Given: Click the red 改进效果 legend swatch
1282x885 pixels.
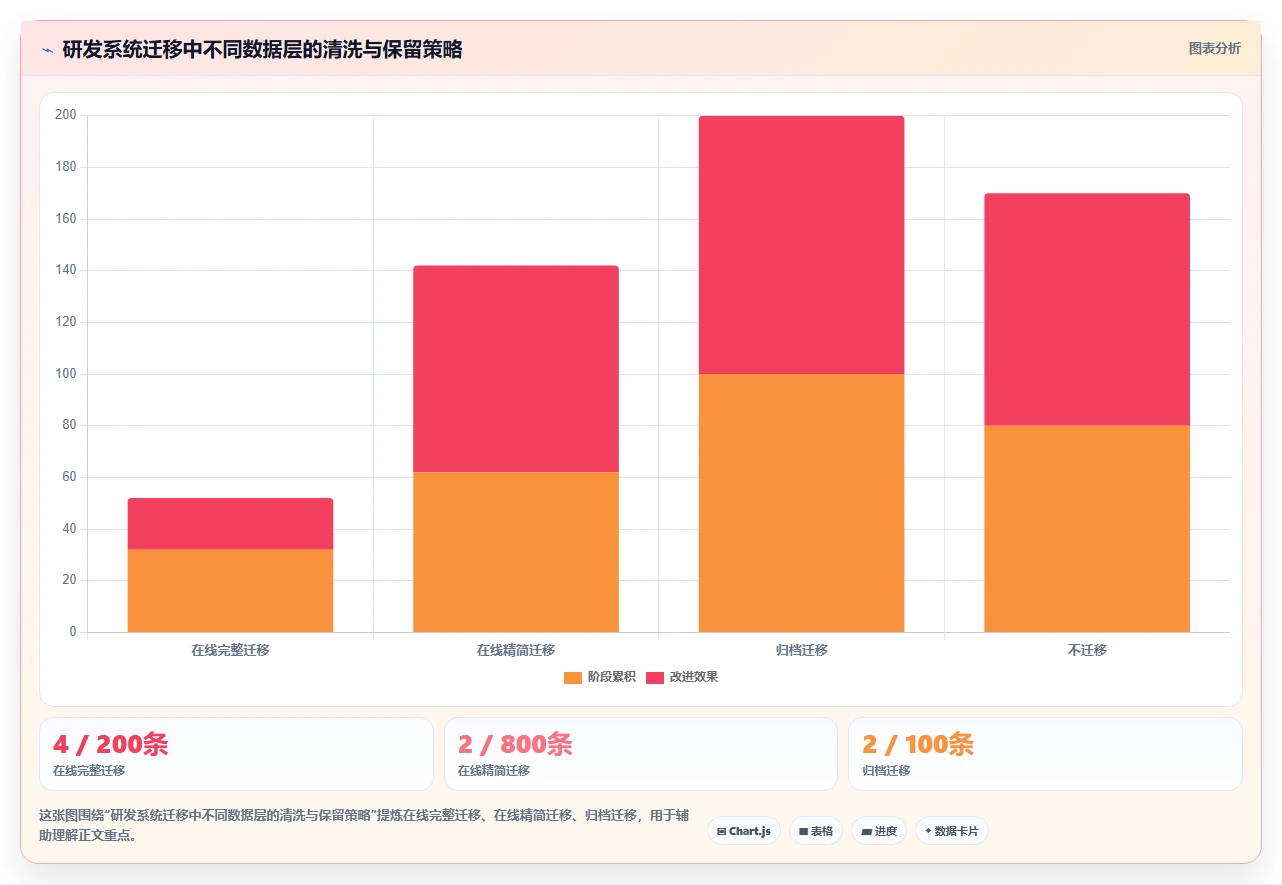Looking at the screenshot, I should coord(655,677).
